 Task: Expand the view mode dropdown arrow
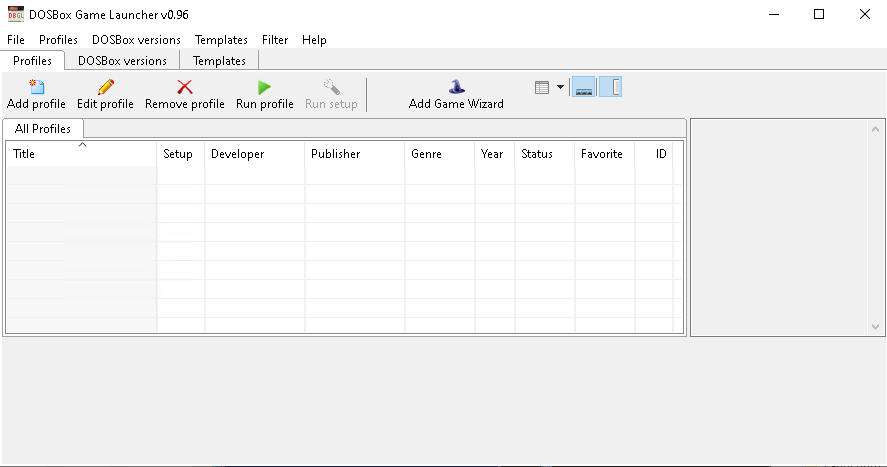click(560, 88)
